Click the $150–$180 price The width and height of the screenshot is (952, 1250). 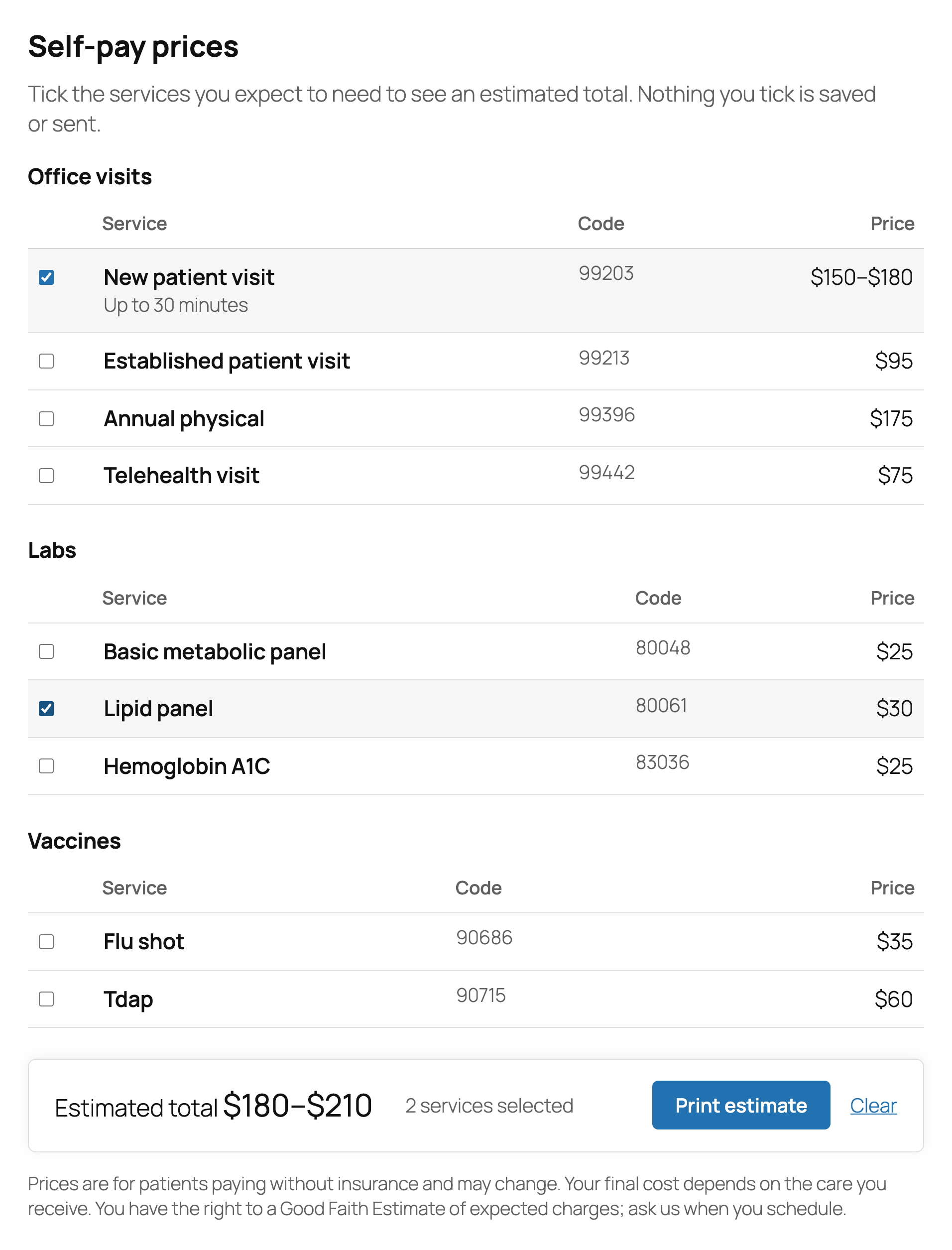(861, 277)
